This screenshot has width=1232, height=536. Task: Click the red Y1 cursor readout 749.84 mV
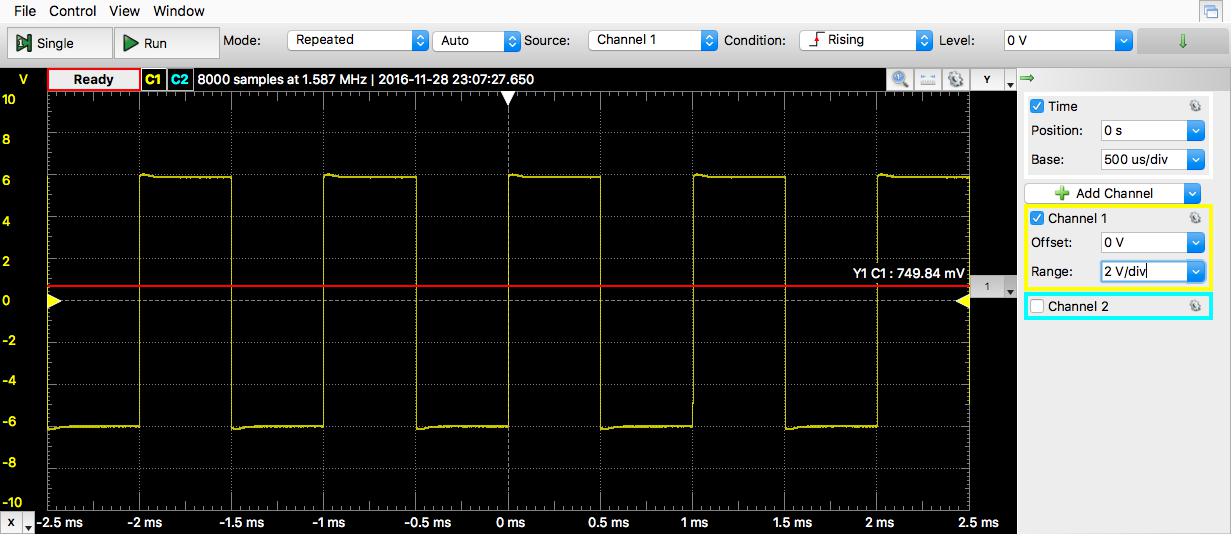(909, 273)
